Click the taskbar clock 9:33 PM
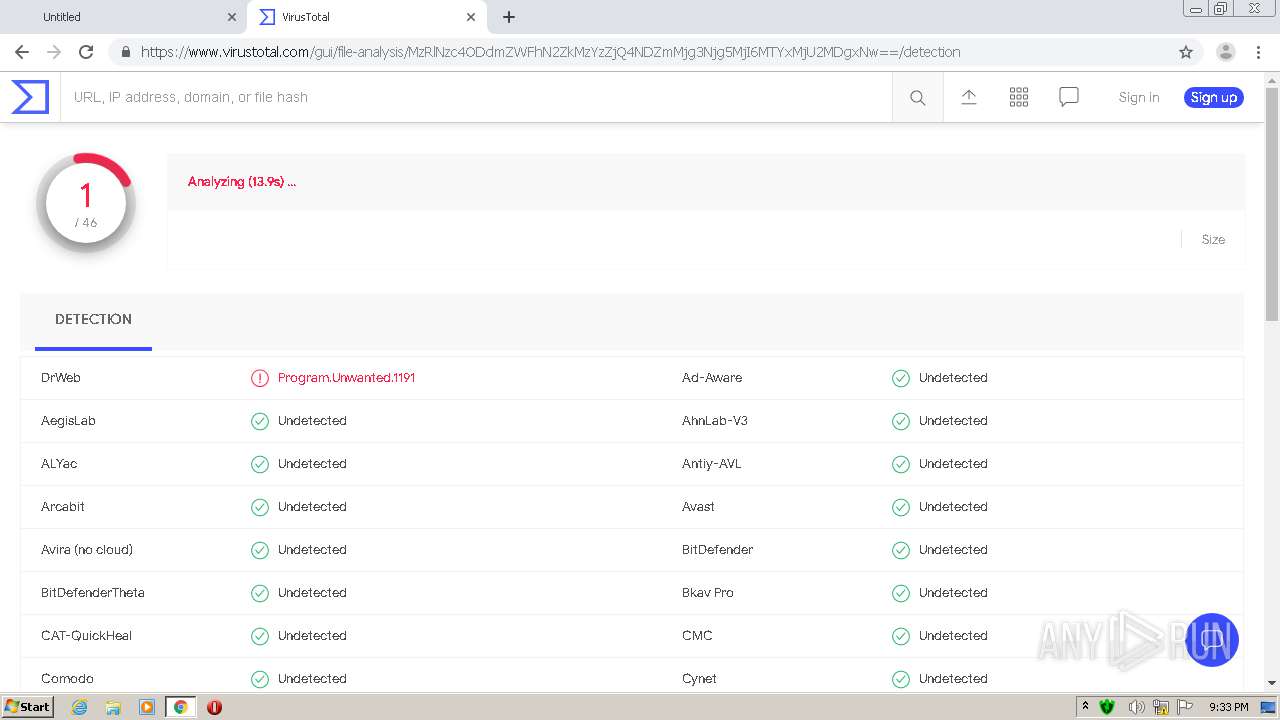Screen dimensions: 1280x720 [x=1228, y=707]
